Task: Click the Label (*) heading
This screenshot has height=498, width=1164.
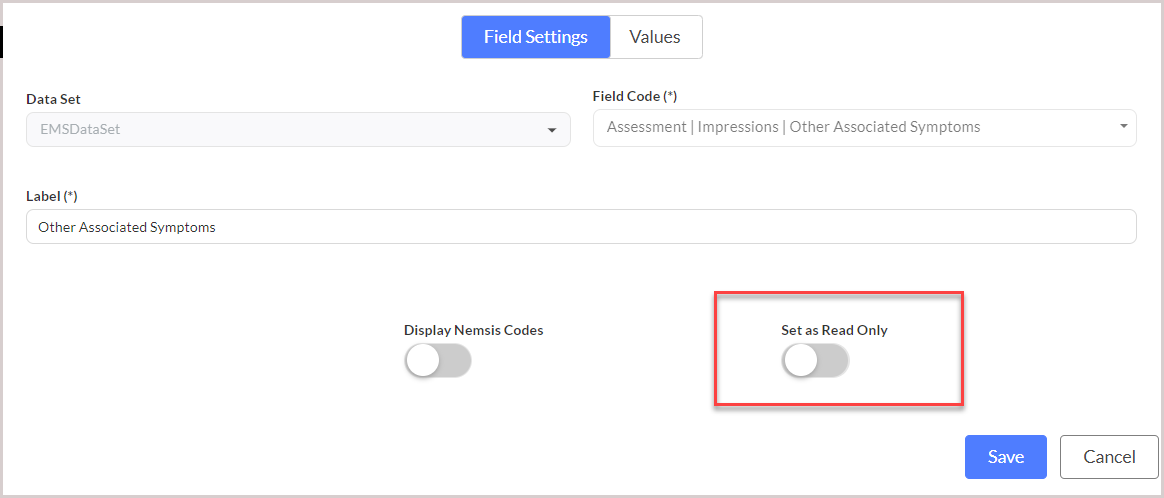Action: (x=52, y=196)
